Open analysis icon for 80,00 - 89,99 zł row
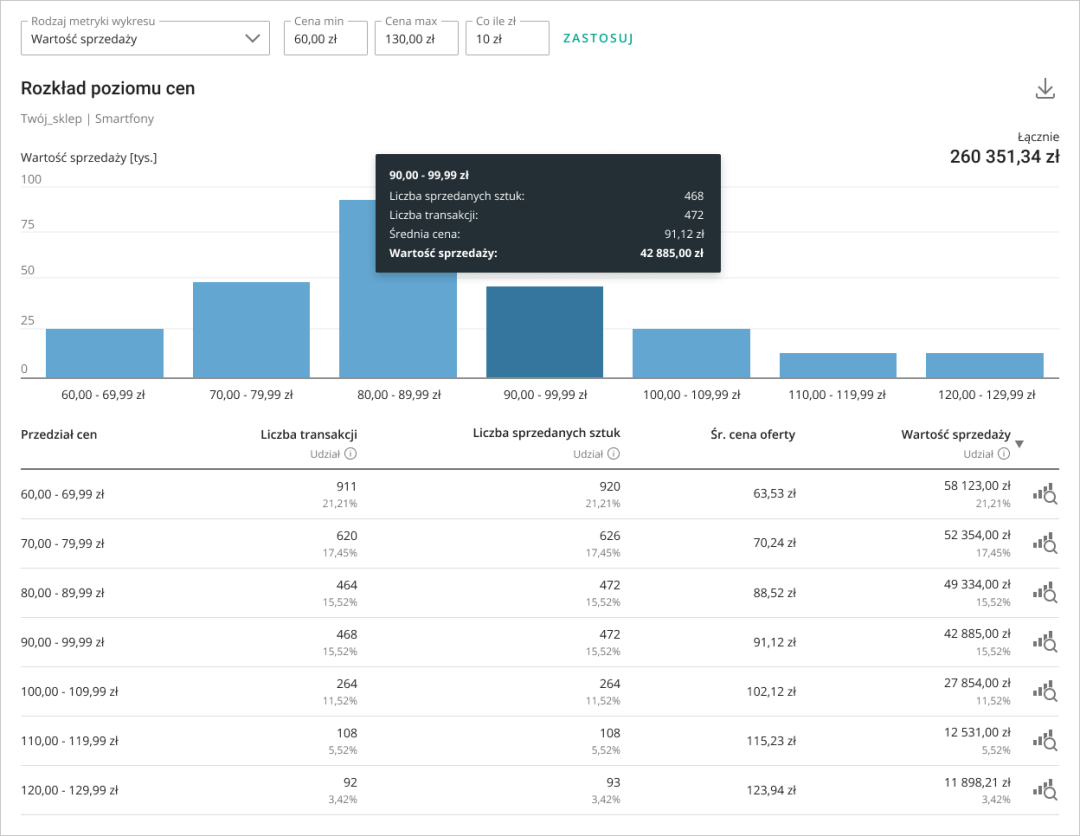1080x836 pixels. (1045, 593)
